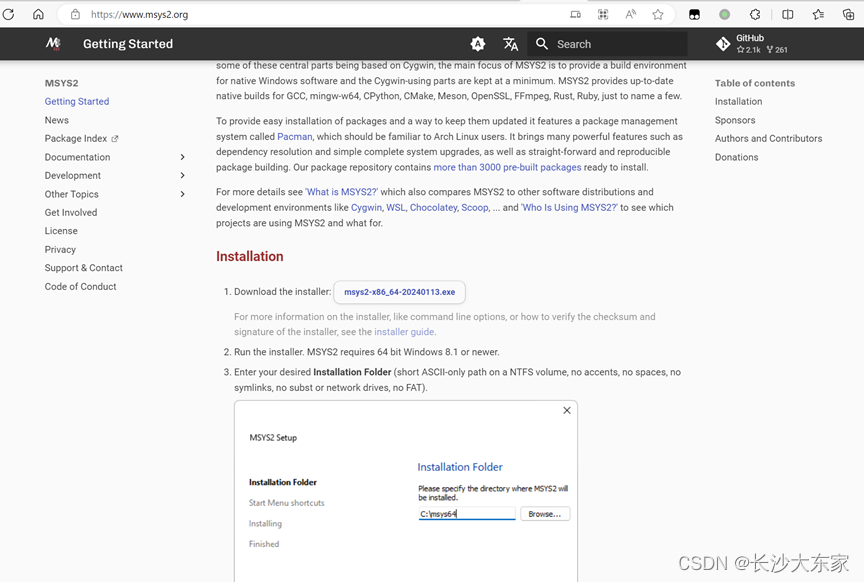
Task: Open the GitHub repository link
Action: 752,44
